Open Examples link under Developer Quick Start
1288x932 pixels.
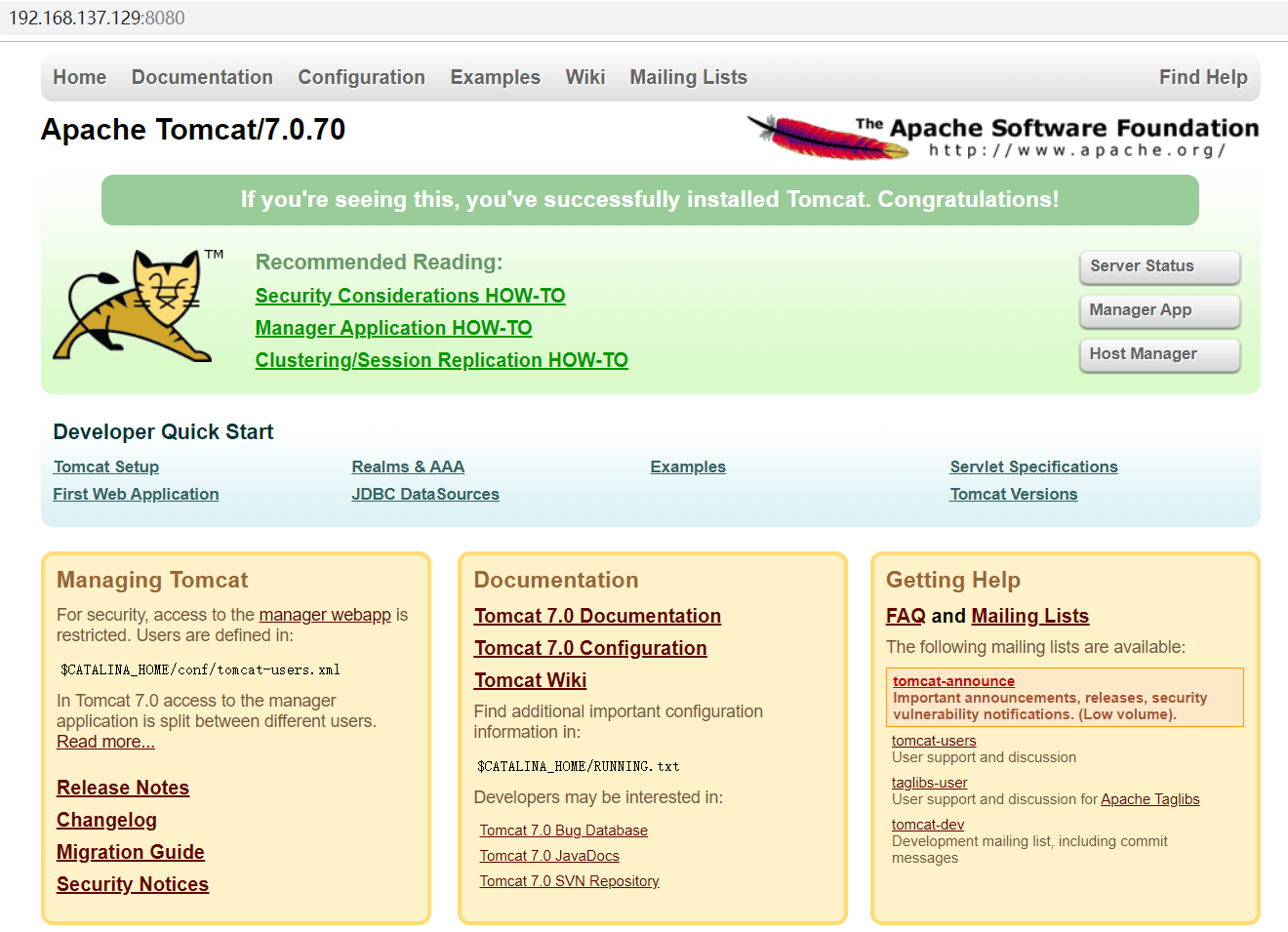pos(688,466)
